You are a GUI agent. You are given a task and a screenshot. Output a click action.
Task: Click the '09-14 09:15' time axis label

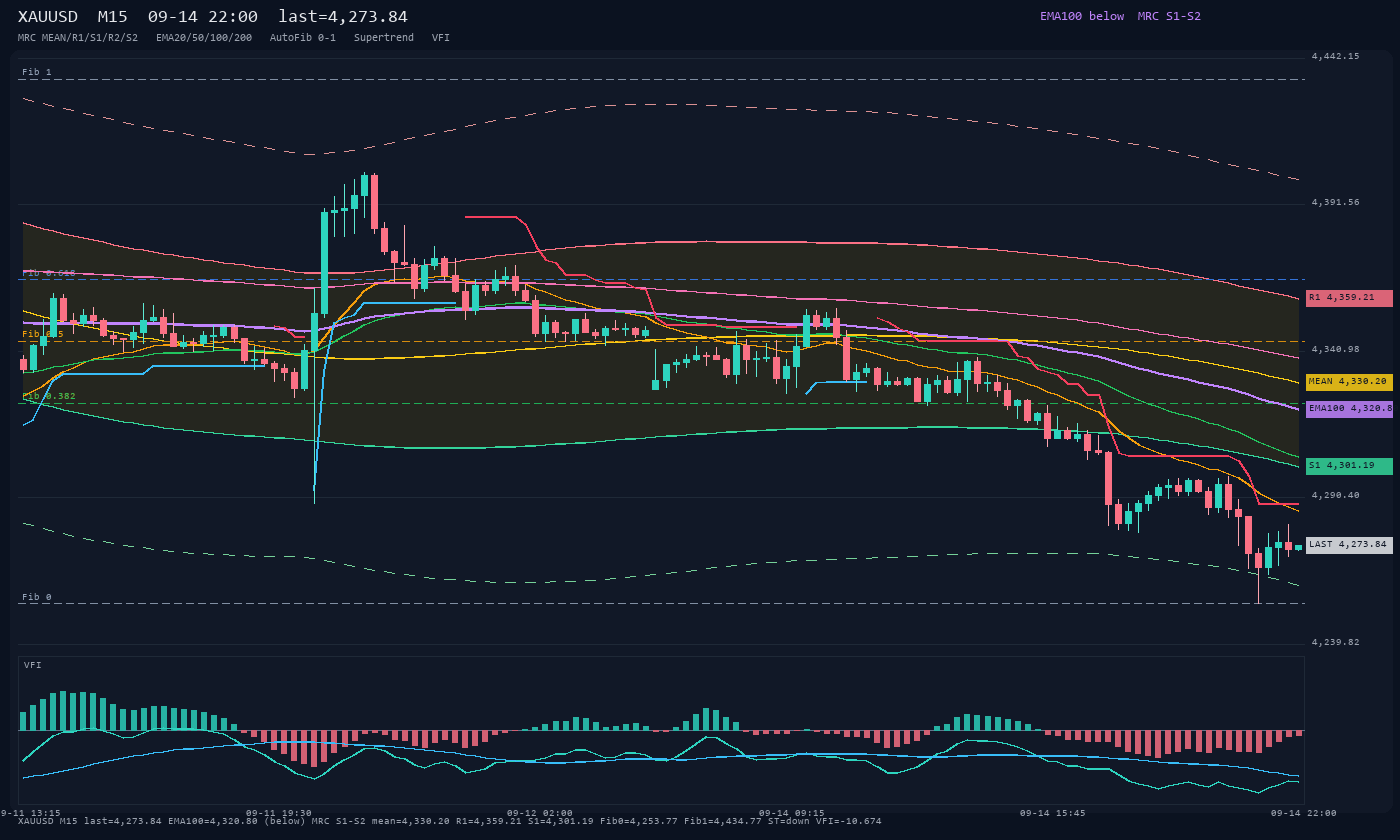[x=792, y=813]
